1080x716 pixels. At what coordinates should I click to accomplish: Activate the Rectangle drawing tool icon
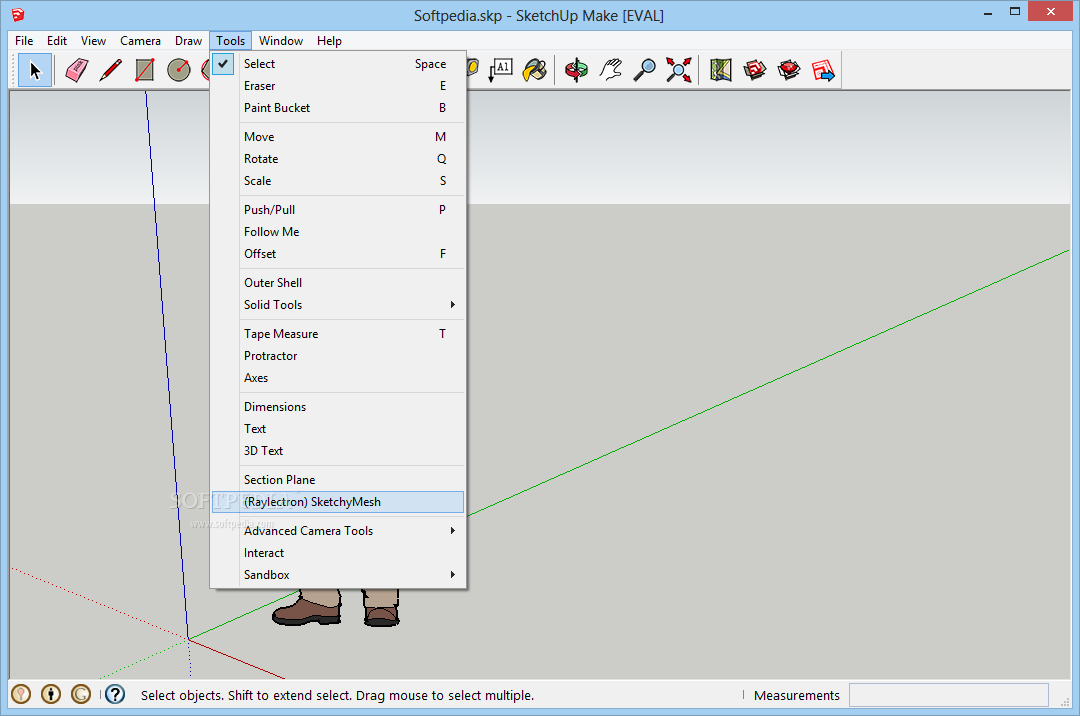click(x=145, y=70)
